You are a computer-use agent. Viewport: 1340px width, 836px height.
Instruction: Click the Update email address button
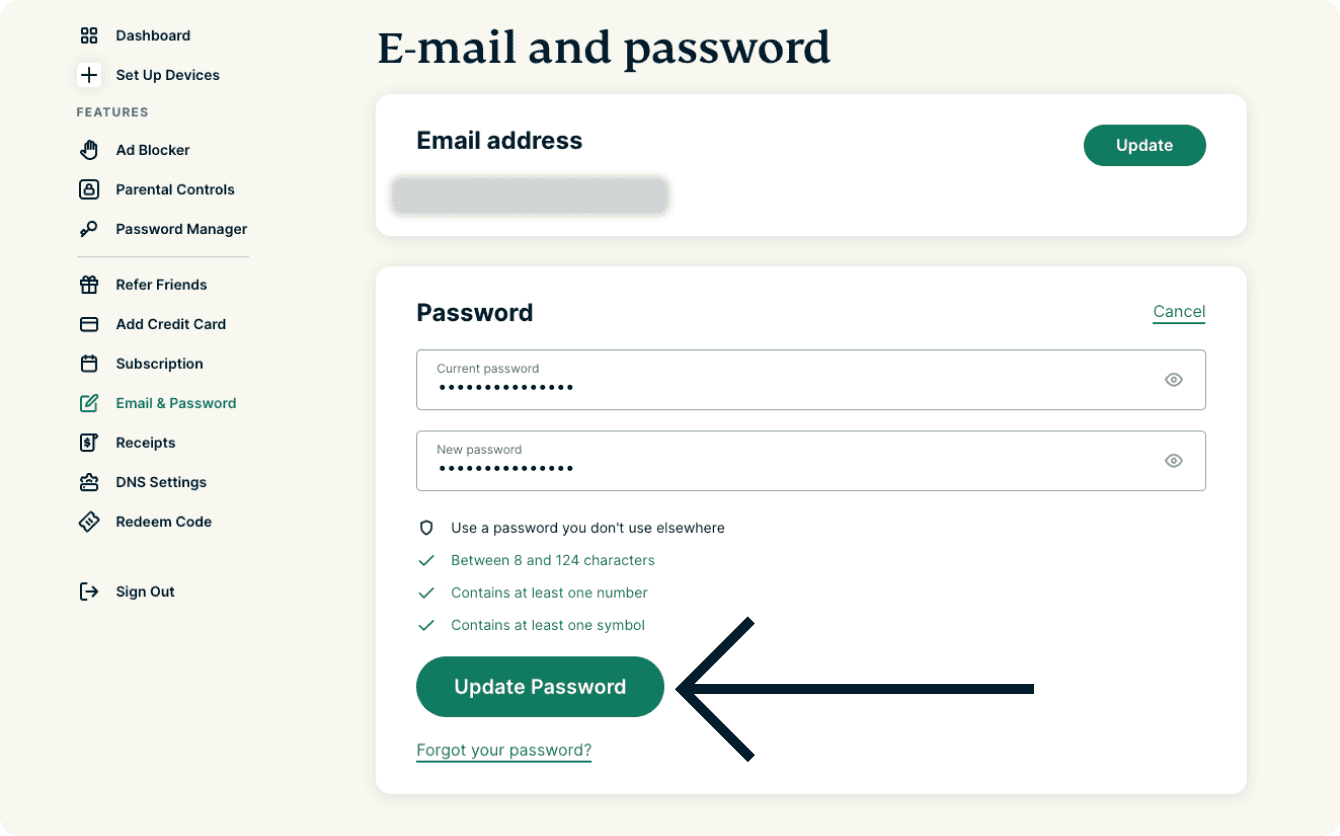1144,145
